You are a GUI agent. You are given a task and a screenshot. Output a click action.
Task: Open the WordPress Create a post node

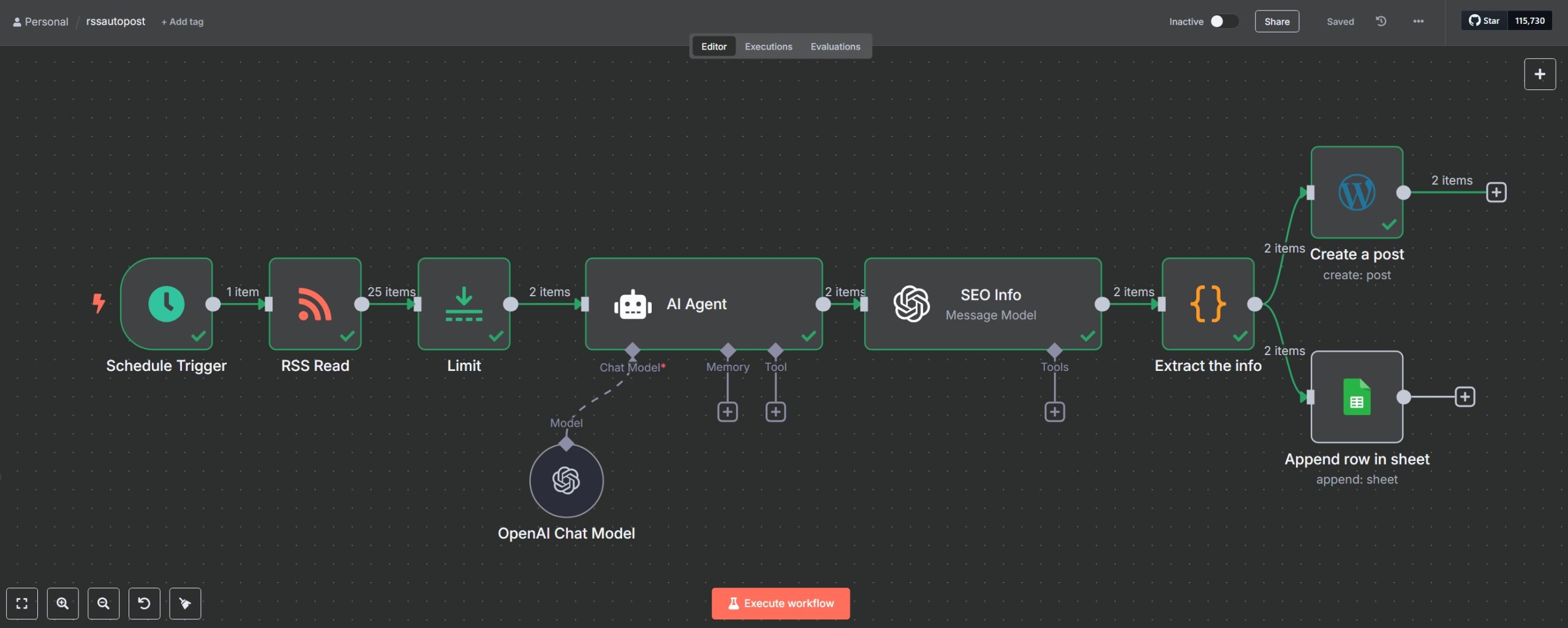pos(1356,192)
